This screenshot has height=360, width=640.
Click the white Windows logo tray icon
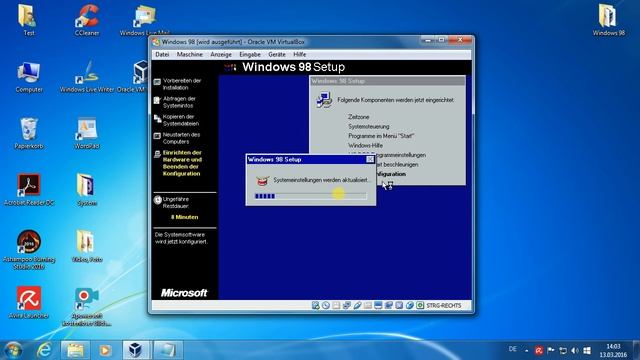587,351
